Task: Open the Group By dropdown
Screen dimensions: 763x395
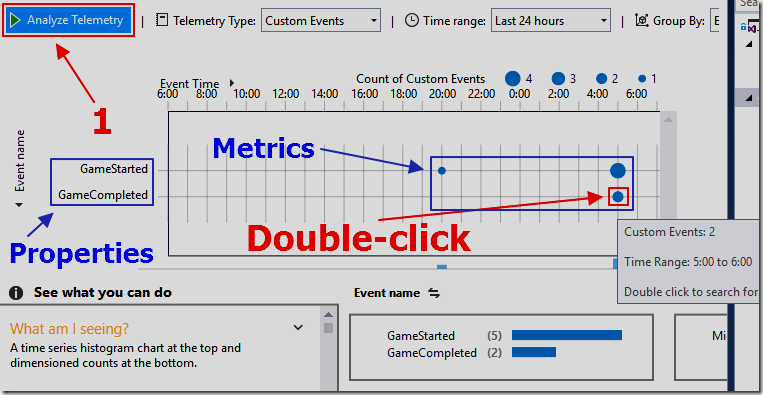Action: 714,21
